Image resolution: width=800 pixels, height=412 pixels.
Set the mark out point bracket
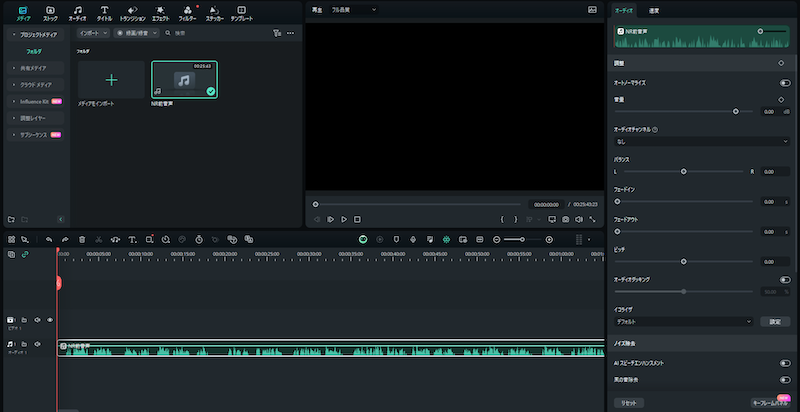point(515,219)
